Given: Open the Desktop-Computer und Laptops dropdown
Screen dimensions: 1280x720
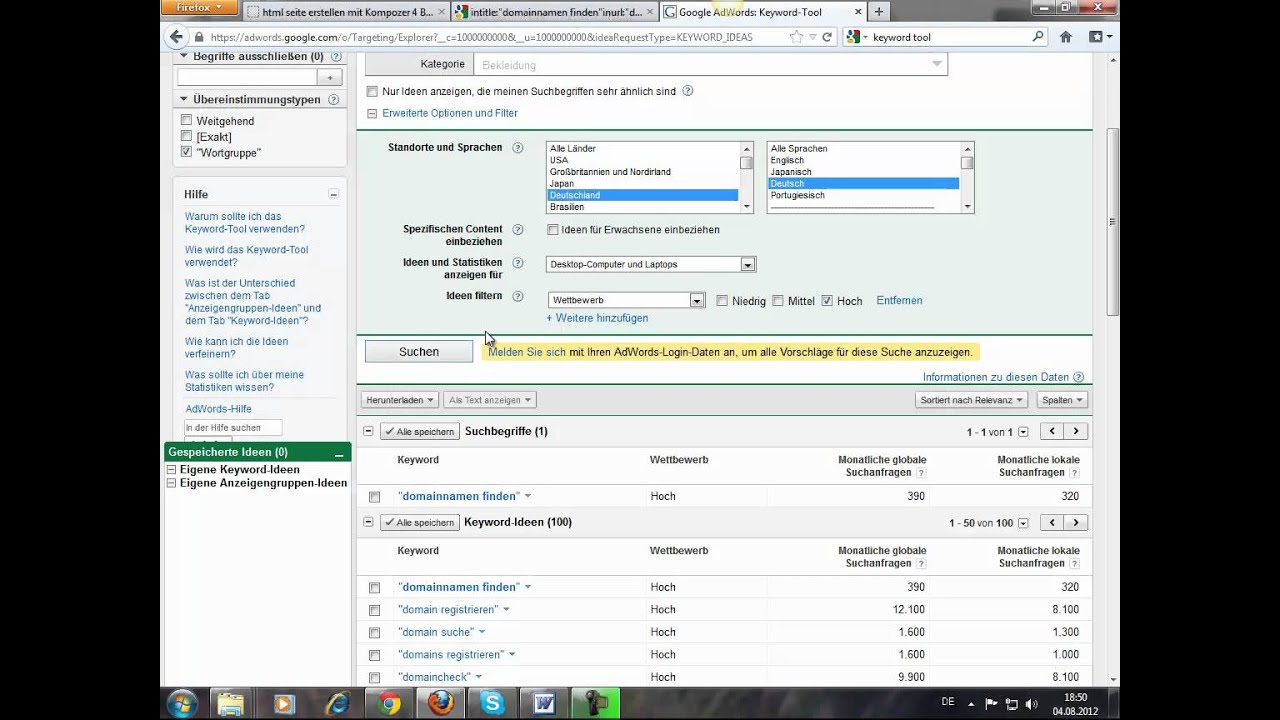Looking at the screenshot, I should click(651, 265).
